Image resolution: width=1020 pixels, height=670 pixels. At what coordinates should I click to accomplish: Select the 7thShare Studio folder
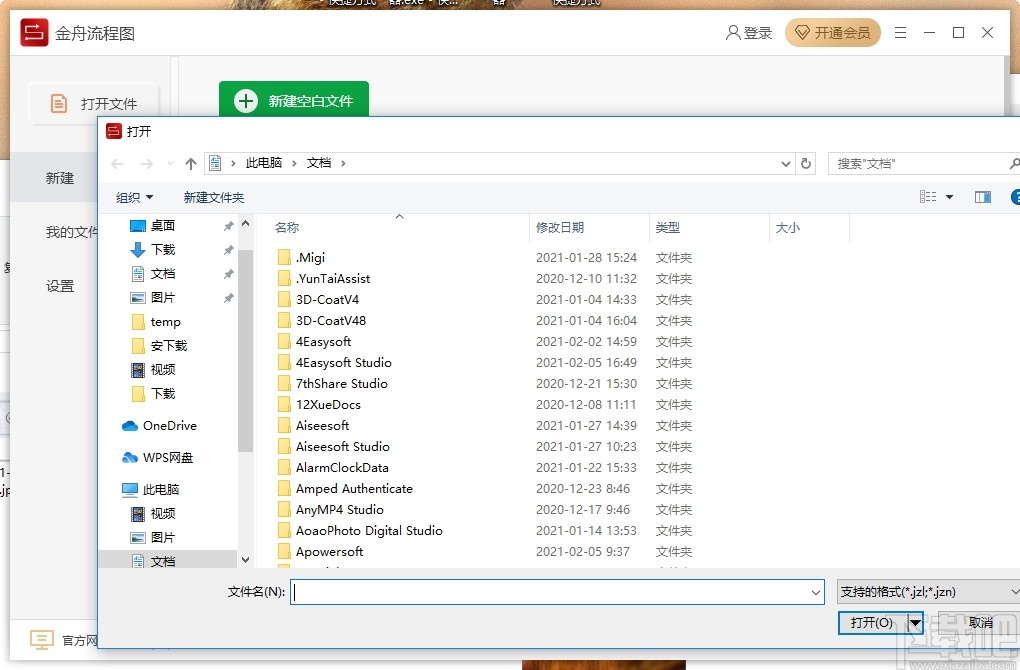point(342,384)
